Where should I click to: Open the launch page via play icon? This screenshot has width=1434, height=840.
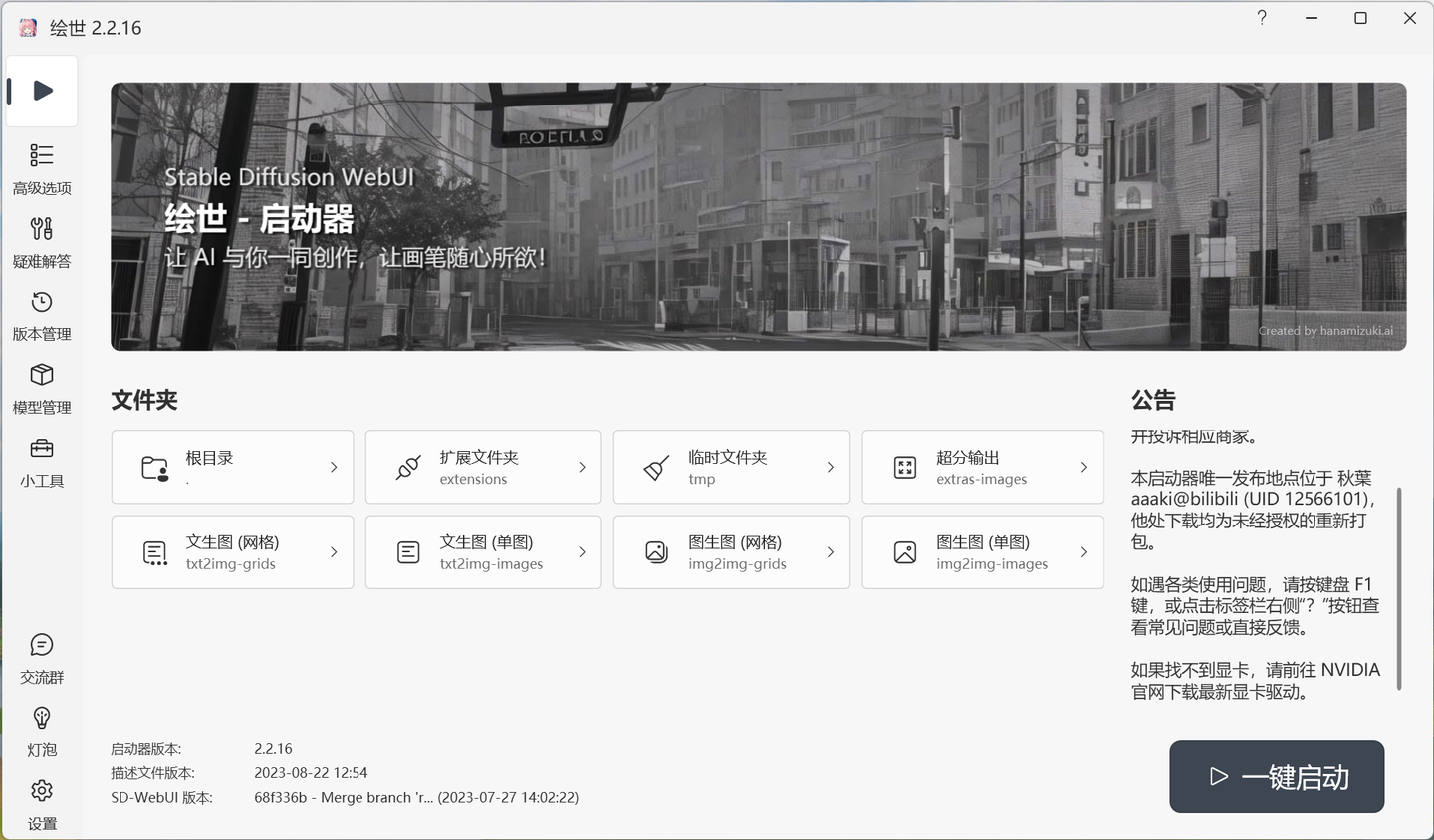(x=42, y=91)
